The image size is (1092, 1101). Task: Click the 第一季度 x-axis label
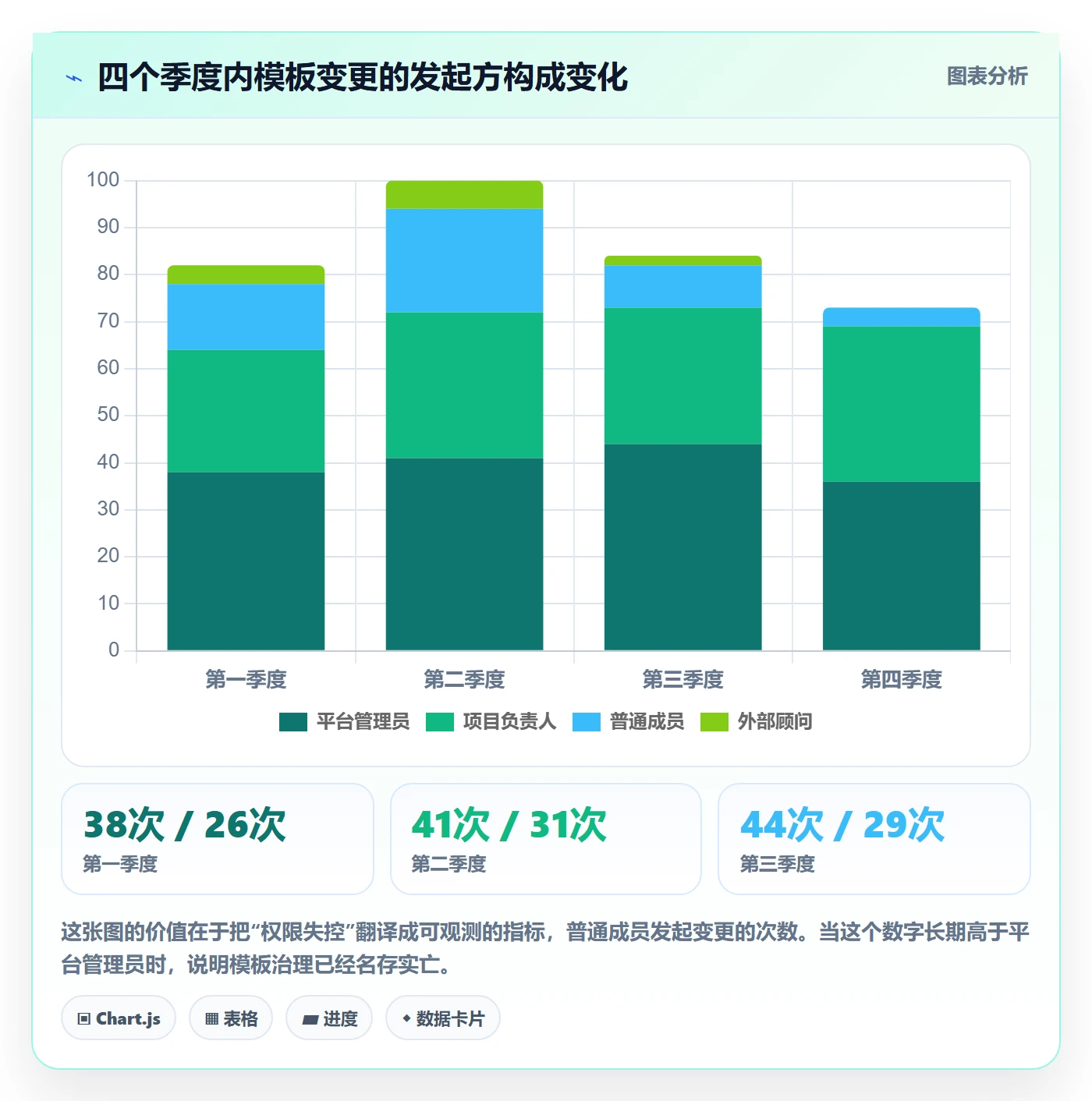pos(246,680)
